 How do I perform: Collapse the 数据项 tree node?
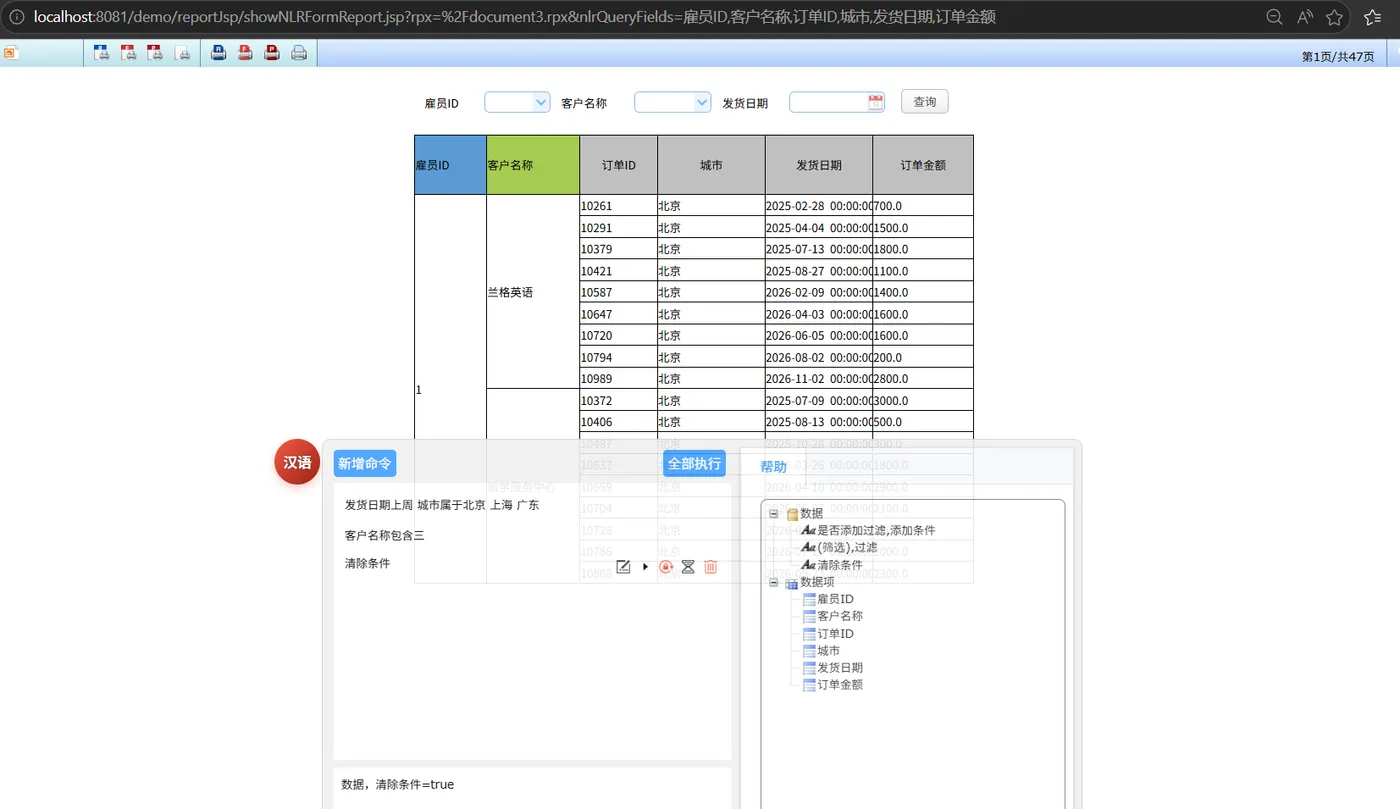point(773,582)
